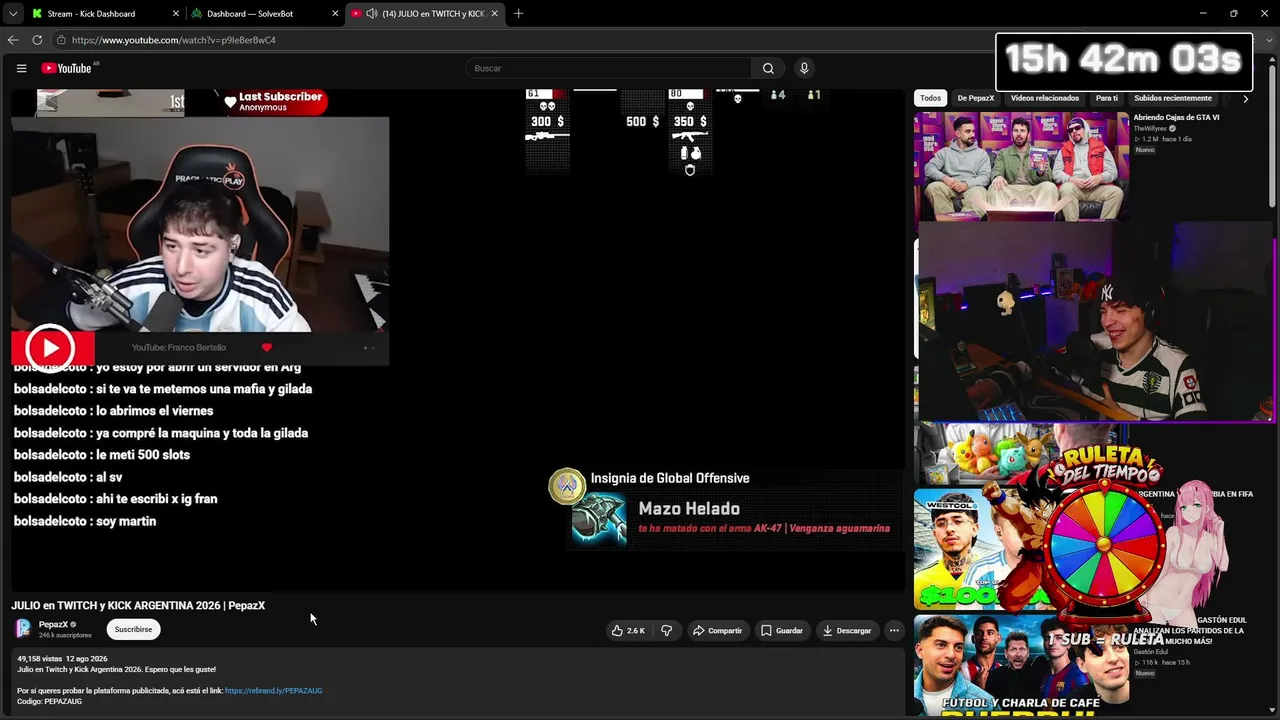Open the browser tab search dropdown
The image size is (1280, 720).
coord(12,14)
